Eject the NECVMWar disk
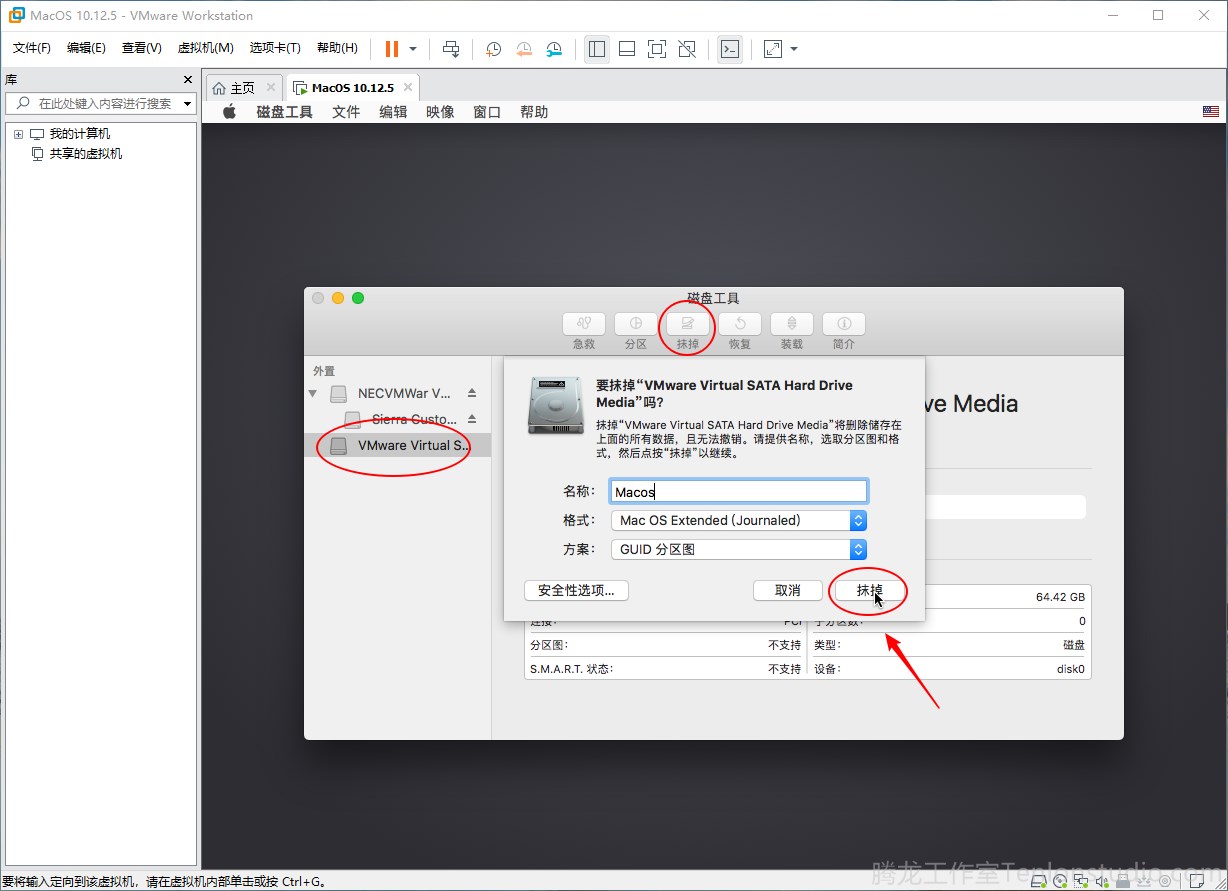 (472, 393)
